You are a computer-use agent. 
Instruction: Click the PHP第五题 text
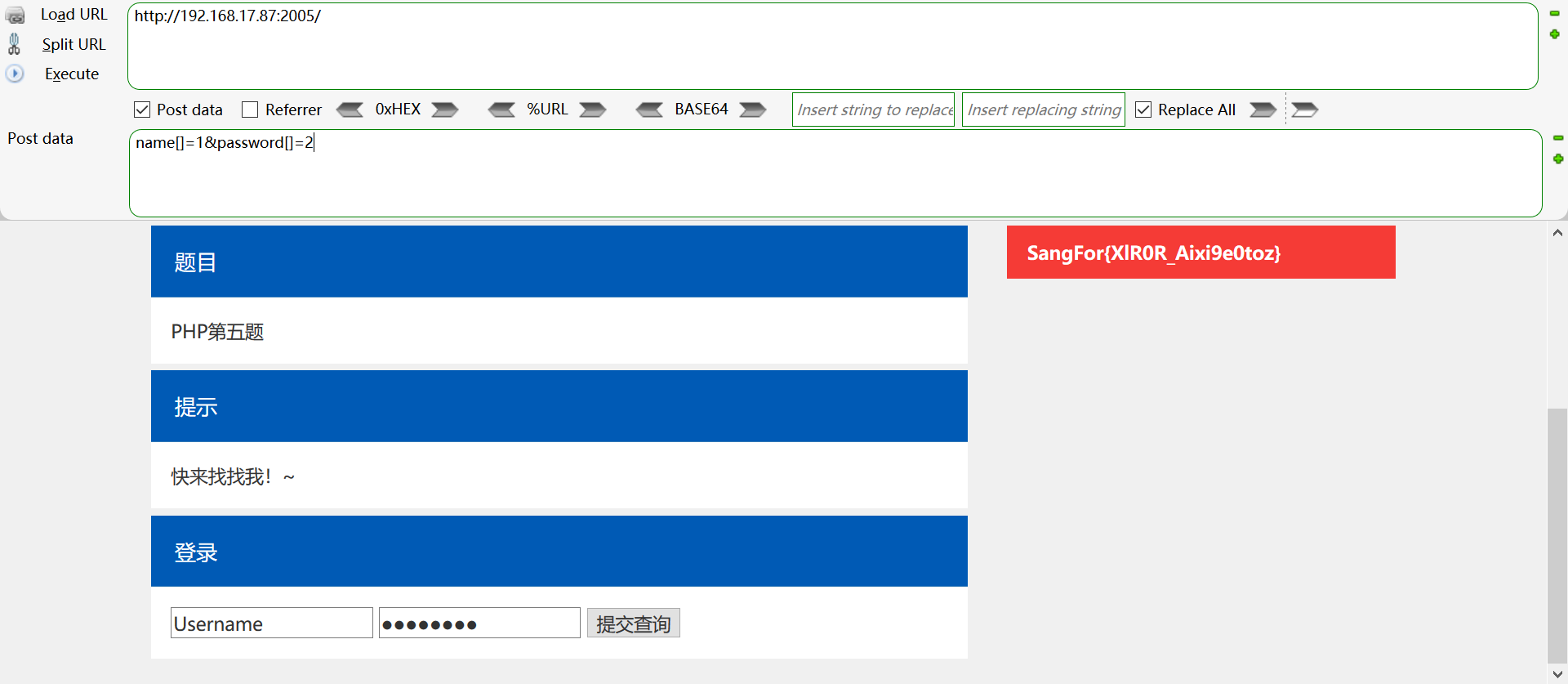(x=217, y=332)
